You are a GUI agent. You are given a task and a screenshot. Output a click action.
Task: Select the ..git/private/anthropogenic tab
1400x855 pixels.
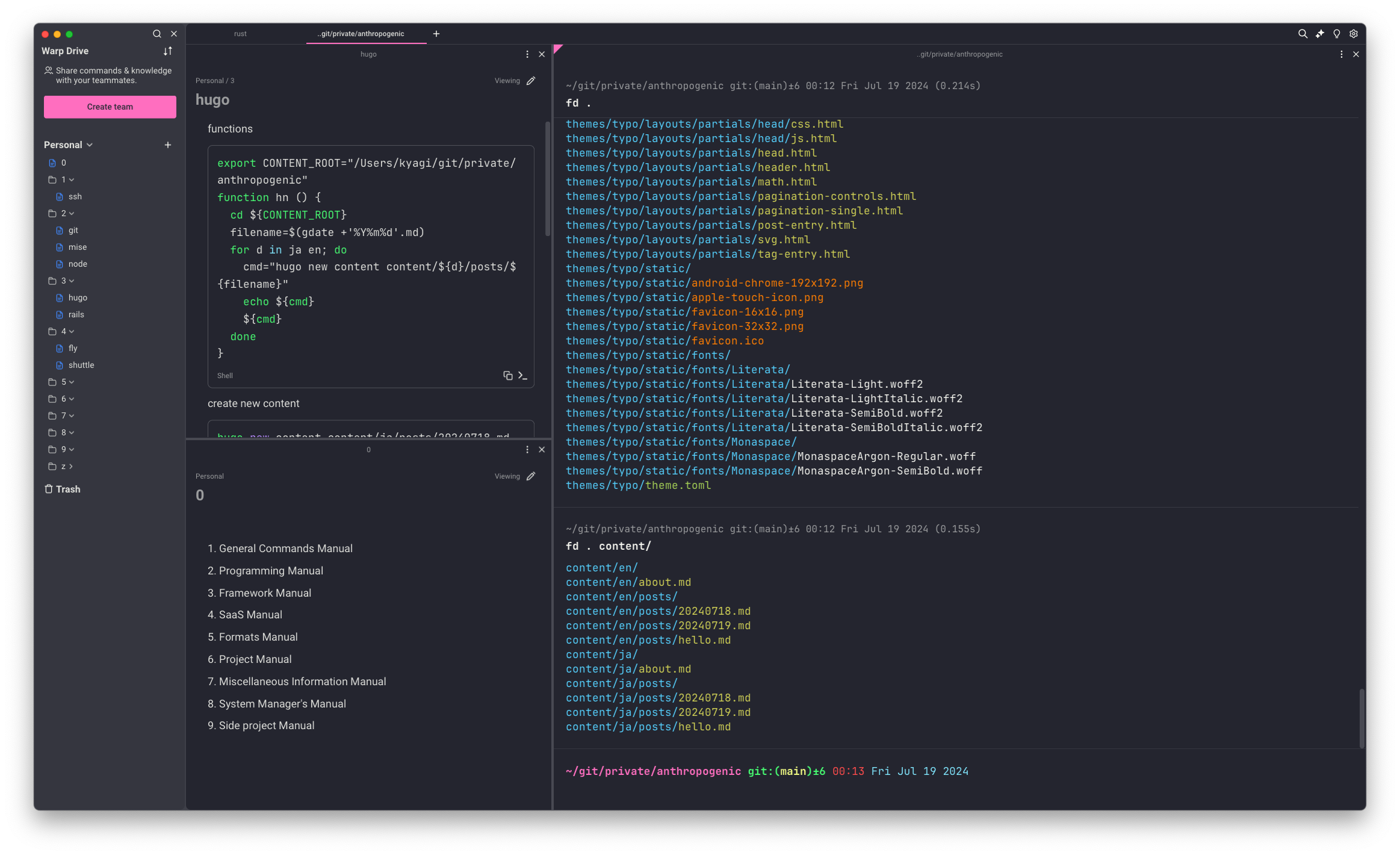tap(361, 34)
